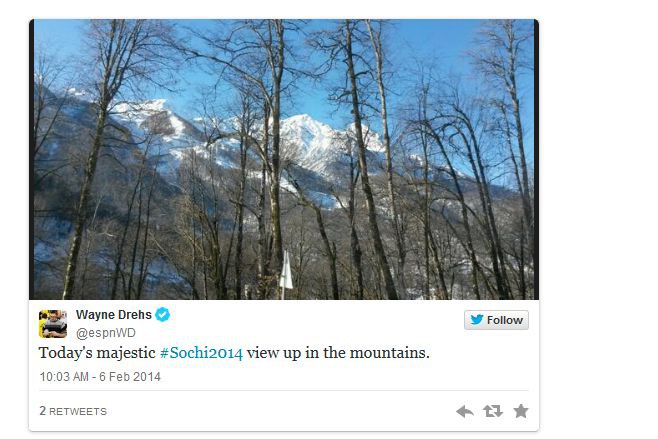Click the snow-capped peak in the photo
658x439 pixels.
pos(300,127)
